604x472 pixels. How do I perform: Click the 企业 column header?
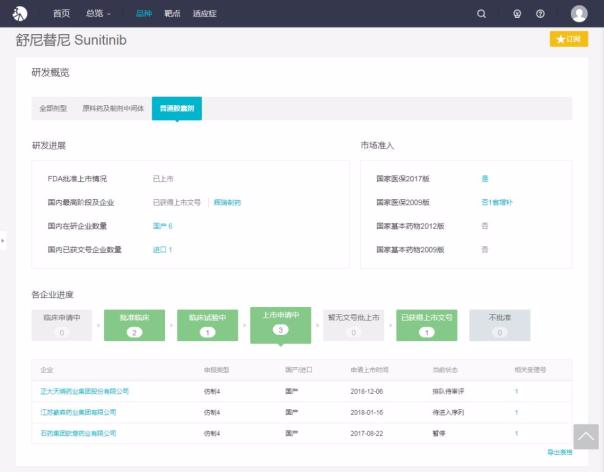pos(47,370)
